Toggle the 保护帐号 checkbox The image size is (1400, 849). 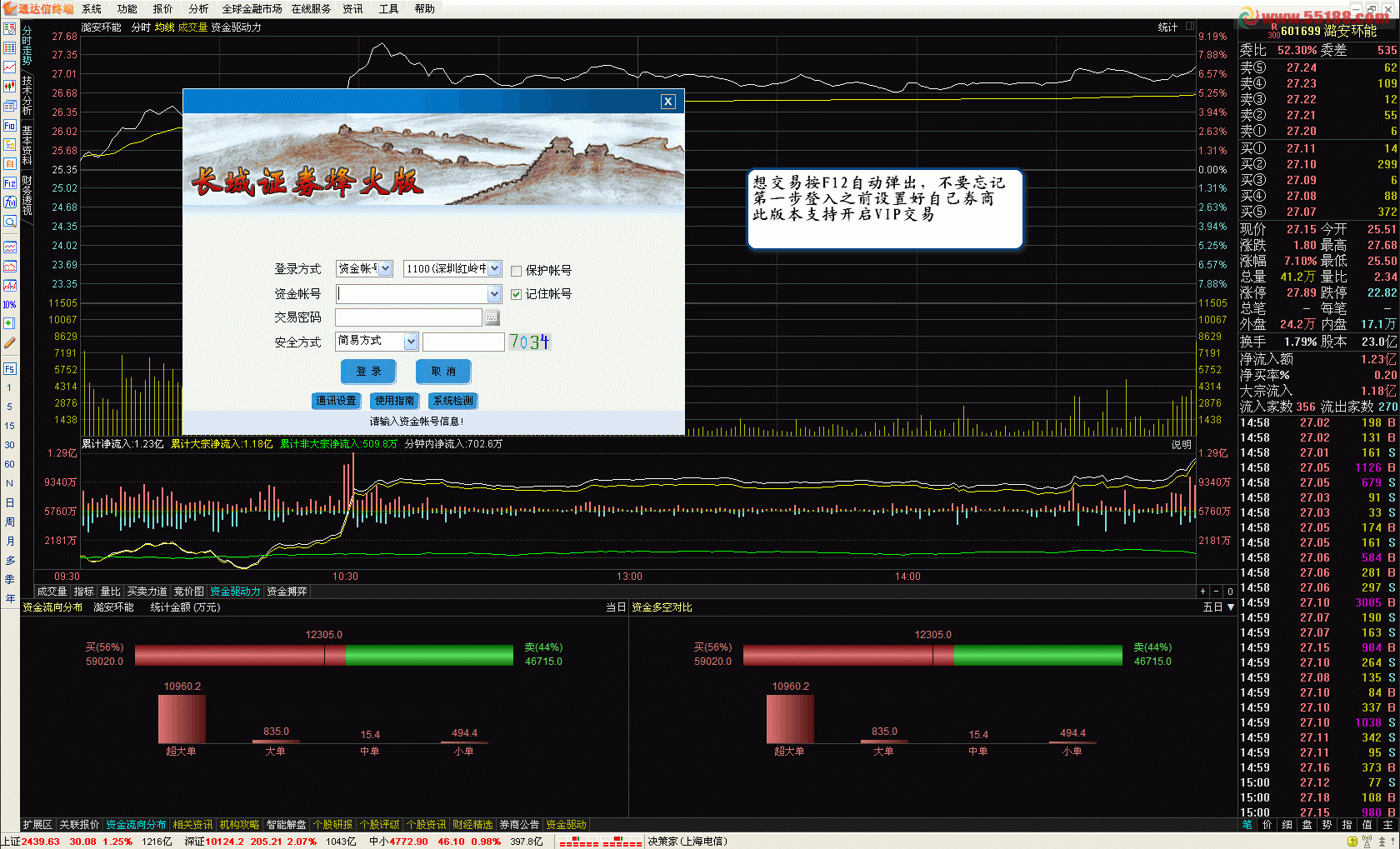coord(517,271)
